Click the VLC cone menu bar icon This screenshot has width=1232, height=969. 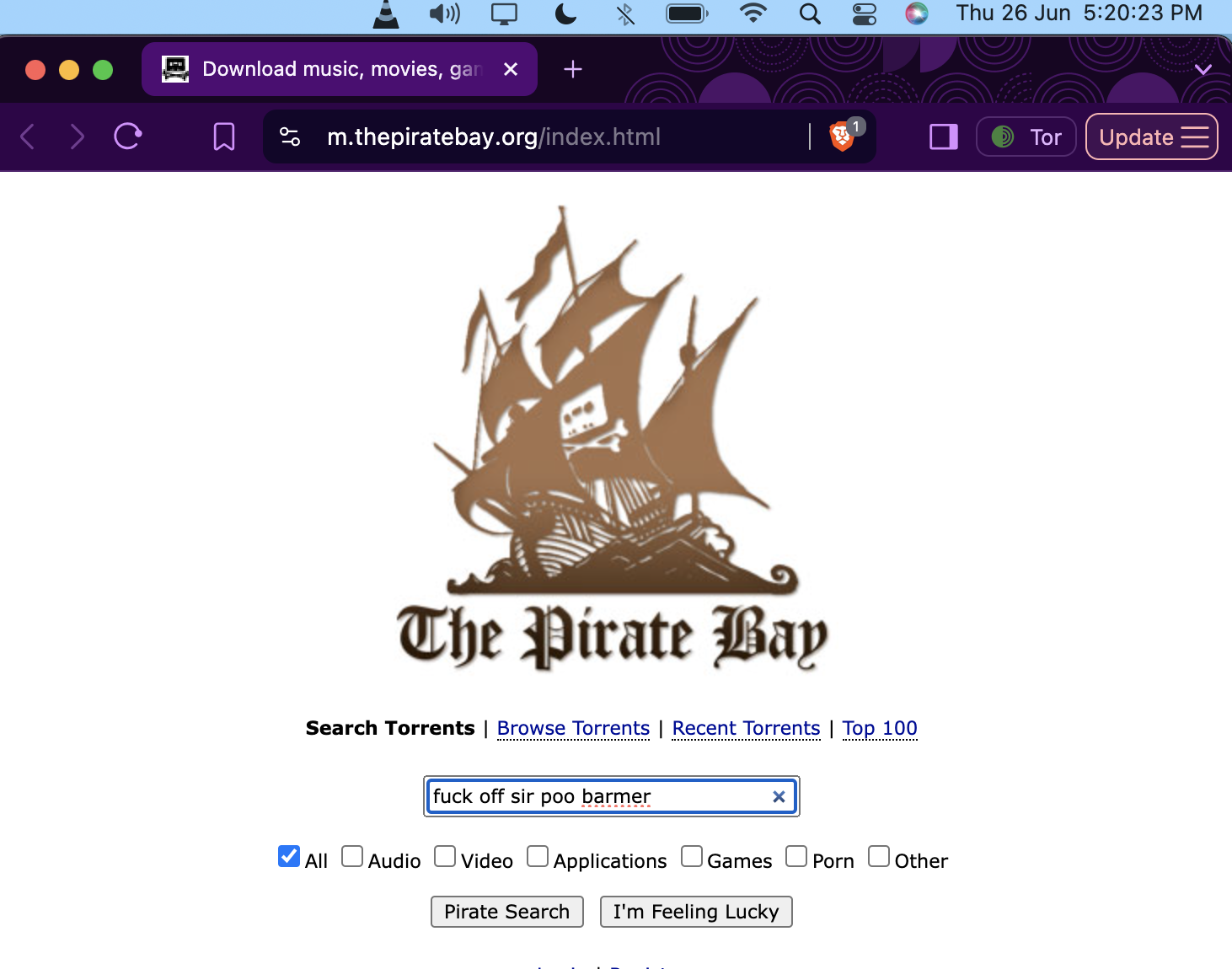386,14
